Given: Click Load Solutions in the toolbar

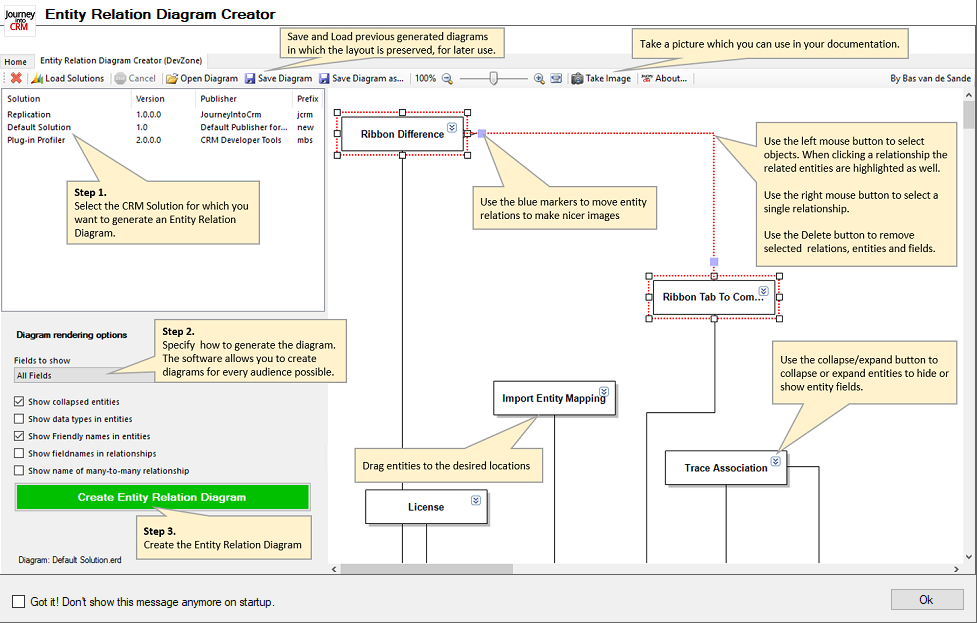Looking at the screenshot, I should pos(67,78).
